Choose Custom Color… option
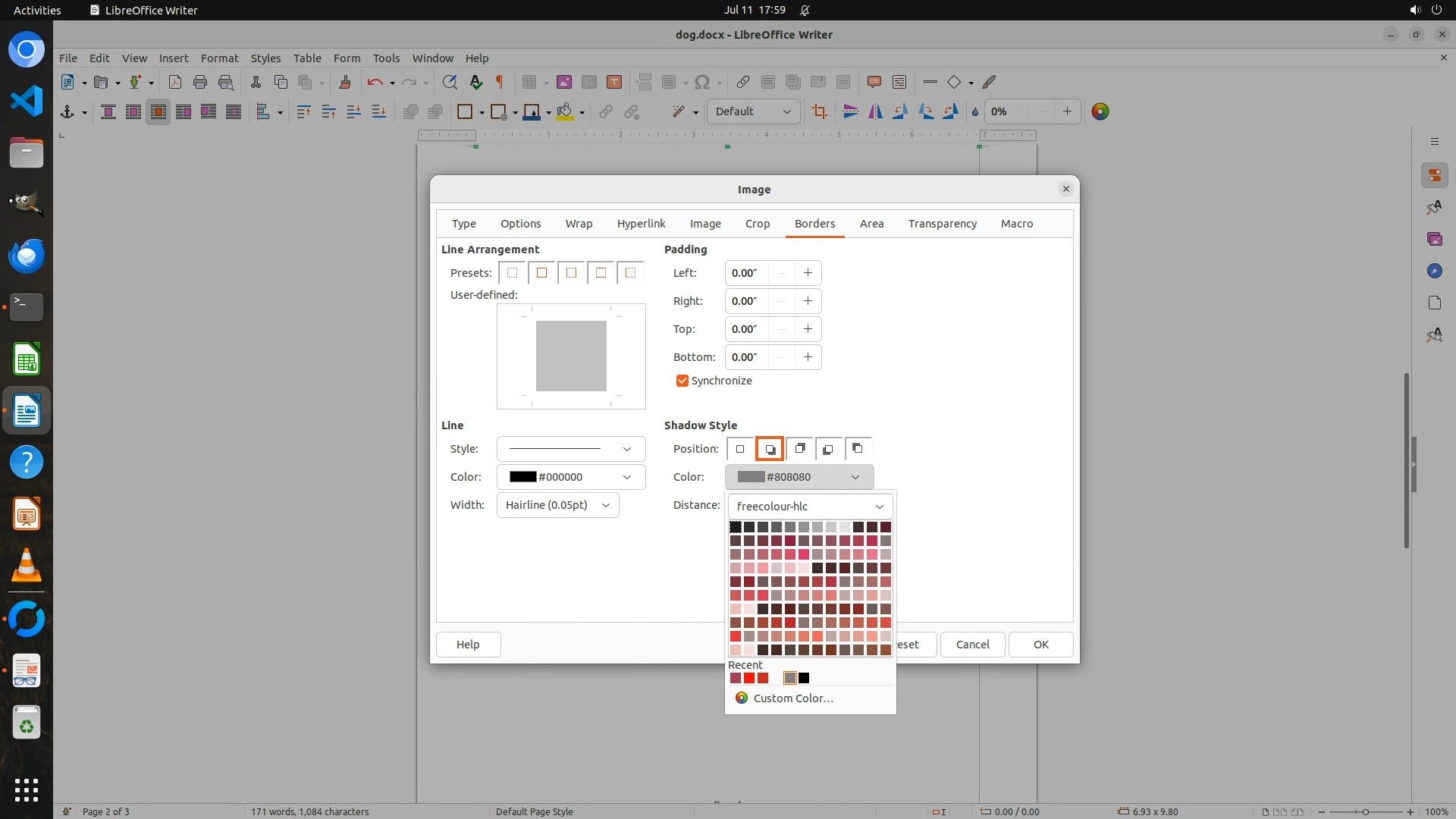Image resolution: width=1456 pixels, height=819 pixels. tap(792, 698)
